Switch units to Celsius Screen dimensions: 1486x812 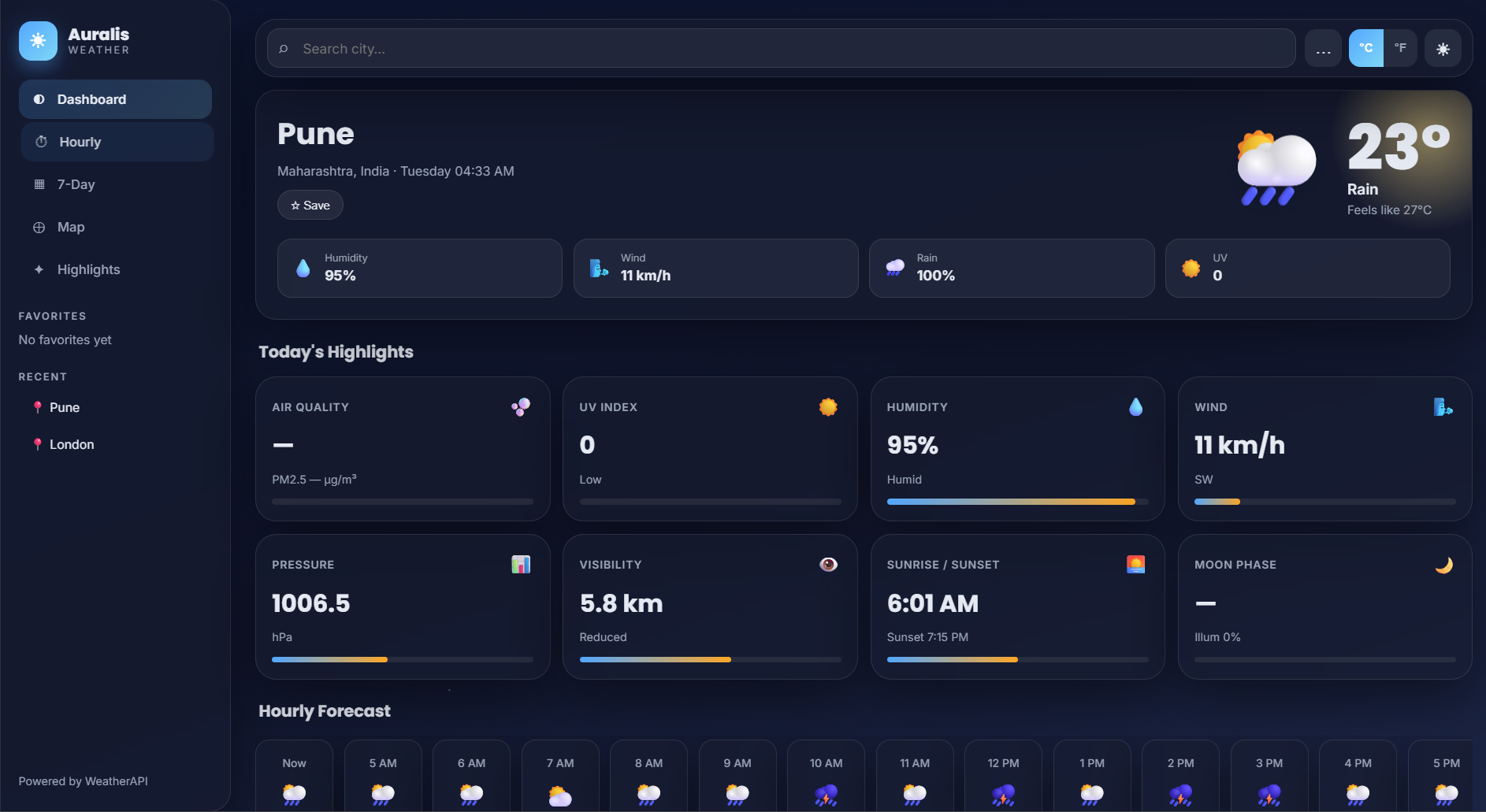point(1366,48)
